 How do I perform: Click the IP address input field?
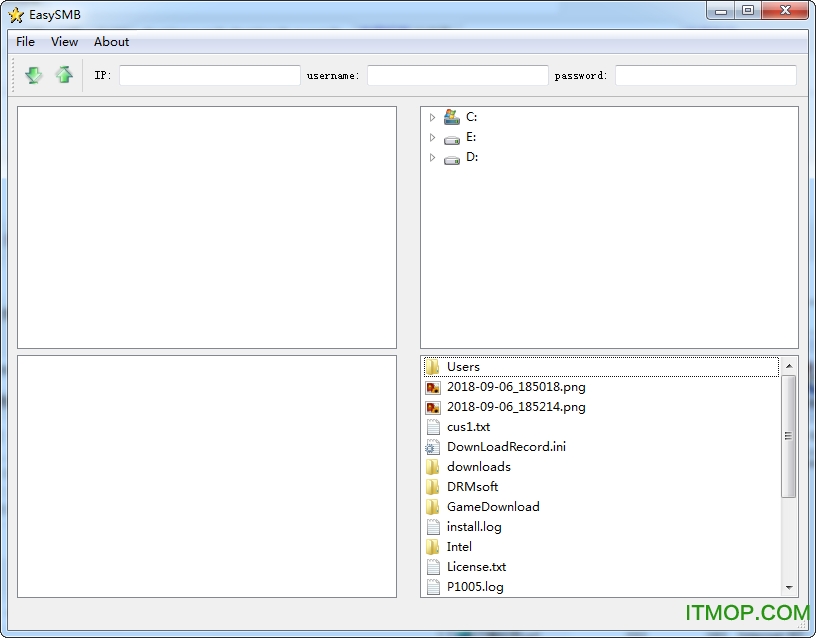[209, 75]
